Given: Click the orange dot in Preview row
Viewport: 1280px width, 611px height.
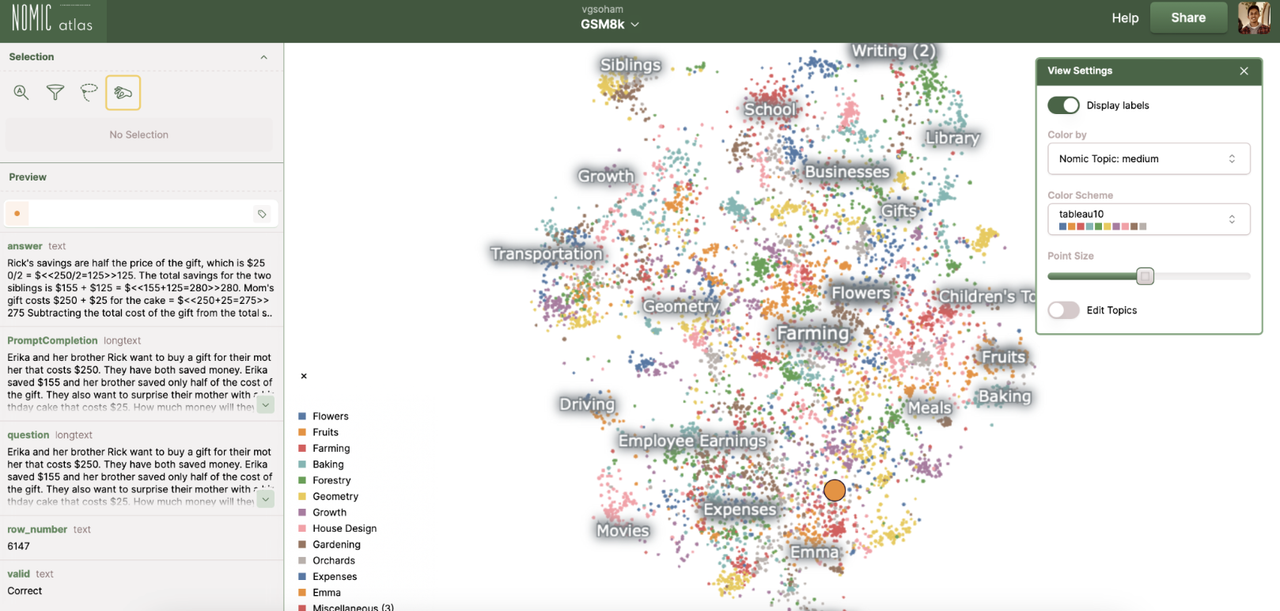Looking at the screenshot, I should coord(17,214).
